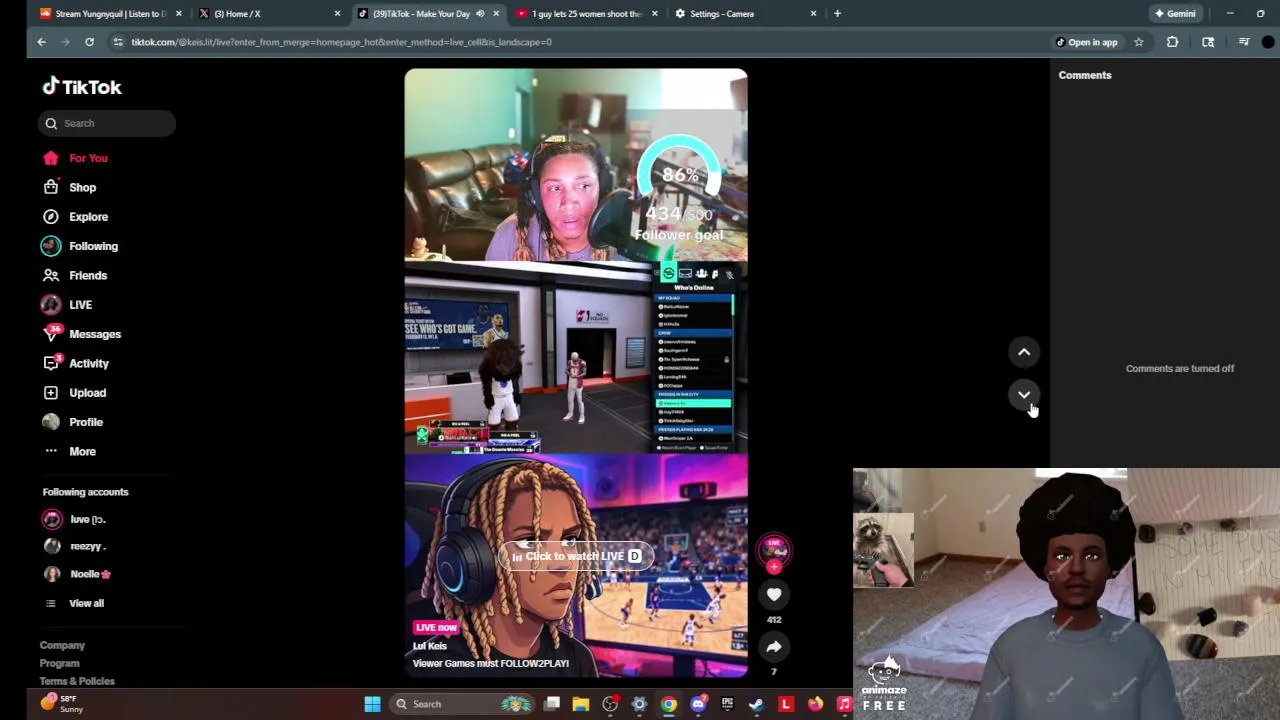Go back in browser history
Screen dimensions: 1280x720
click(41, 42)
